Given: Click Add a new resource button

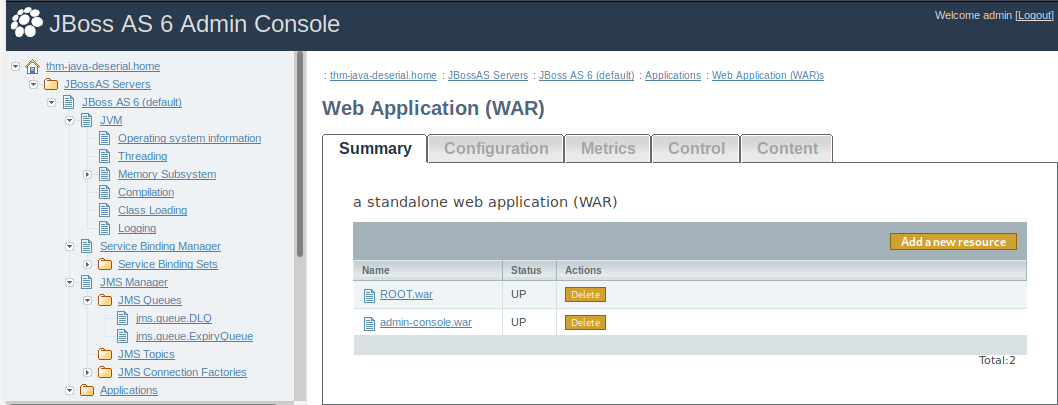Looking at the screenshot, I should (953, 242).
